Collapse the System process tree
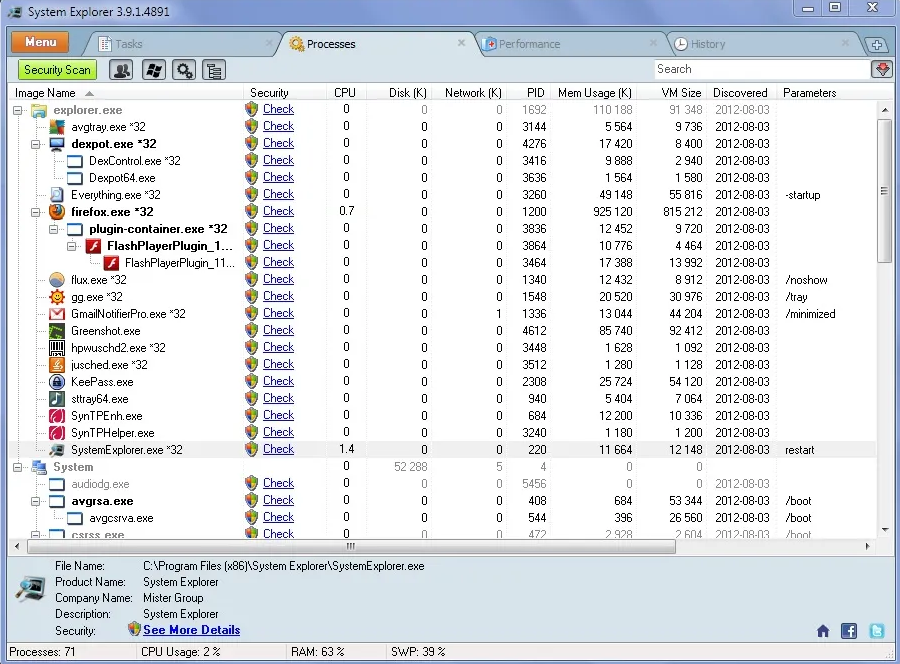 [18, 467]
